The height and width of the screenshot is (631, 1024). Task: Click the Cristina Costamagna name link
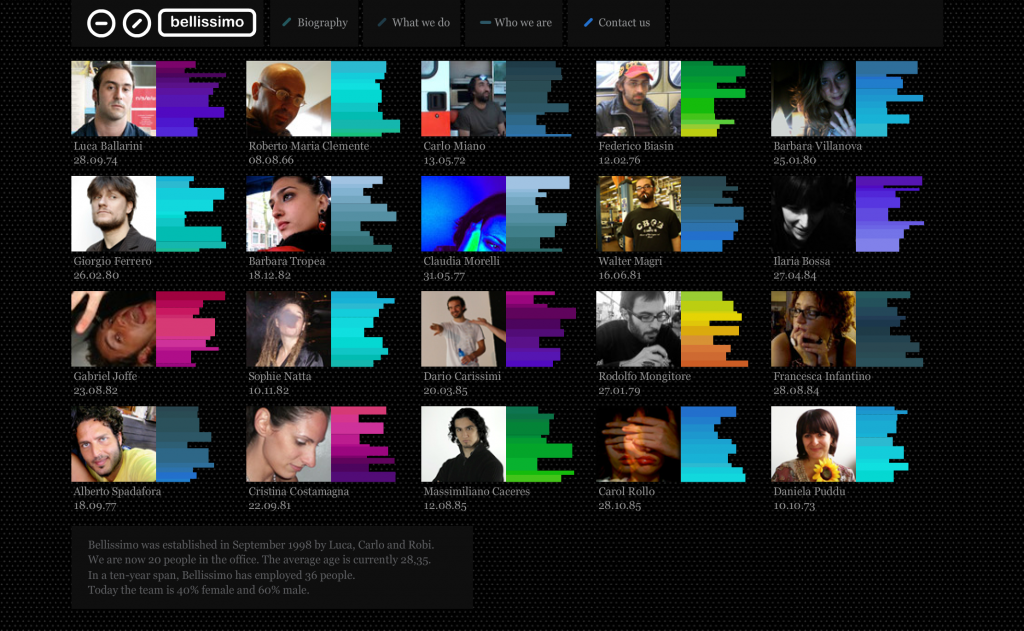tap(299, 491)
